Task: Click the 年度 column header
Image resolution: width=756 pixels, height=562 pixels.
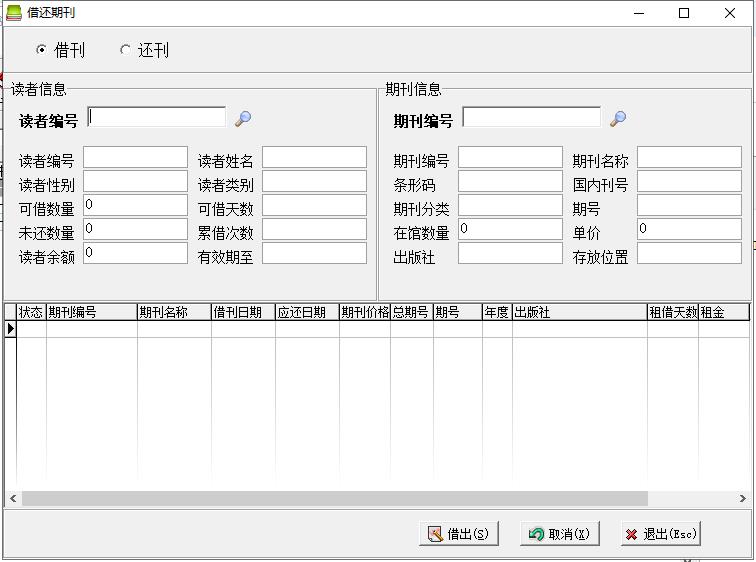Action: [x=497, y=312]
